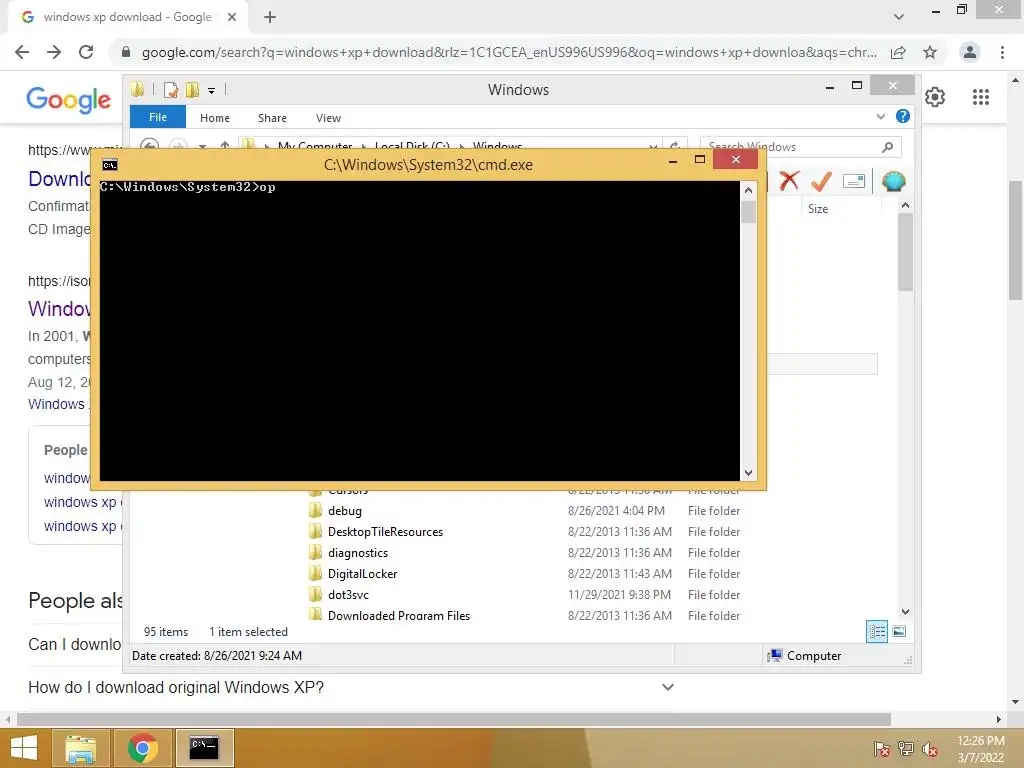
Task: Open Command Prompt taskbar button
Action: pyautogui.click(x=204, y=748)
